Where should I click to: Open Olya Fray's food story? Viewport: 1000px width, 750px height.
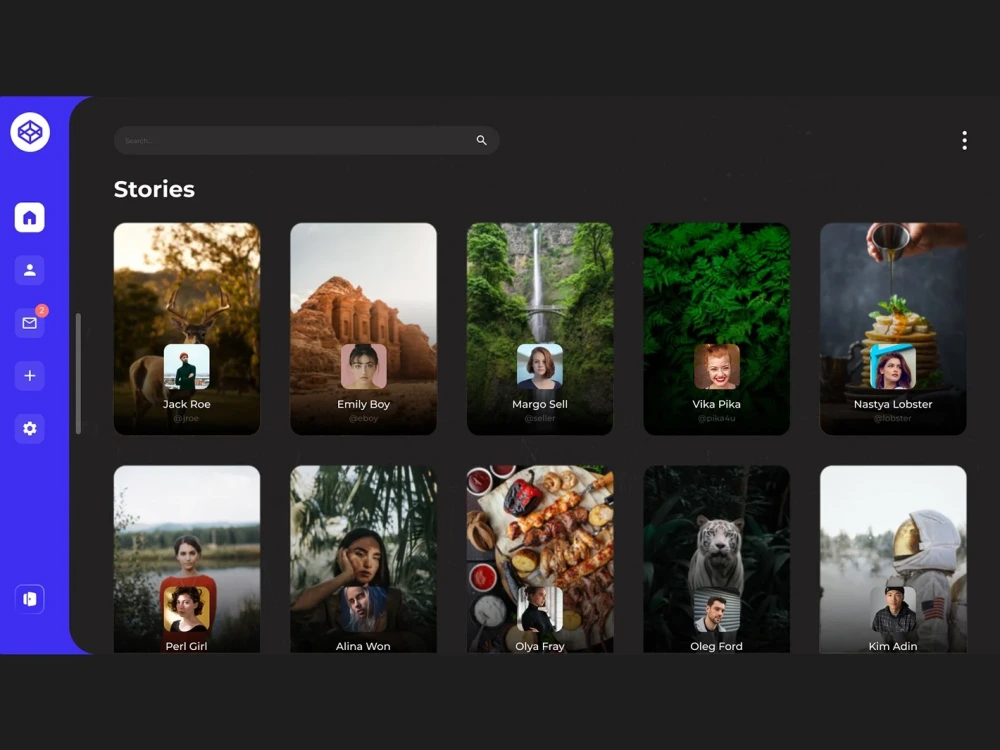(x=540, y=559)
